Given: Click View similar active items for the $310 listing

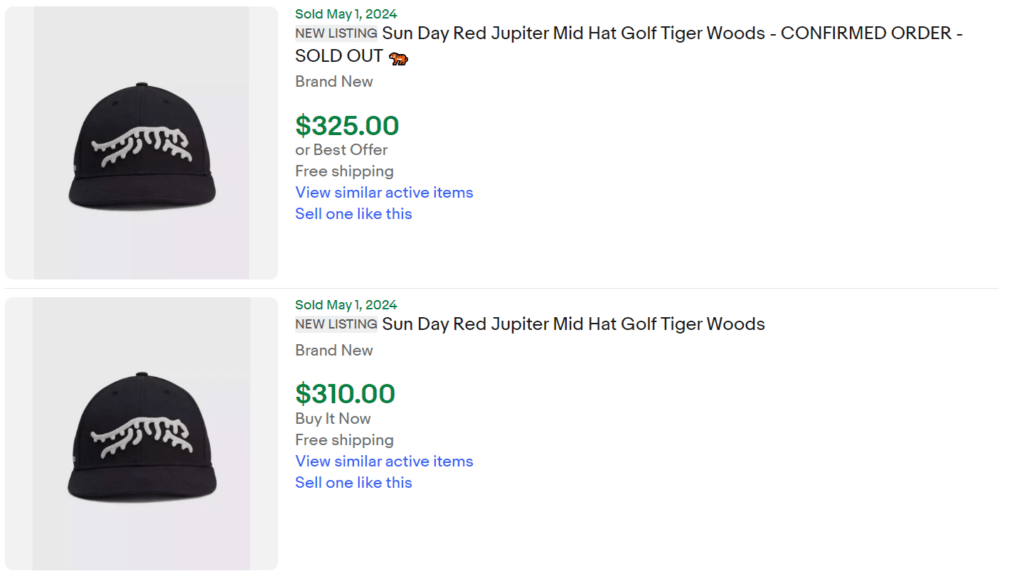Looking at the screenshot, I should (384, 461).
